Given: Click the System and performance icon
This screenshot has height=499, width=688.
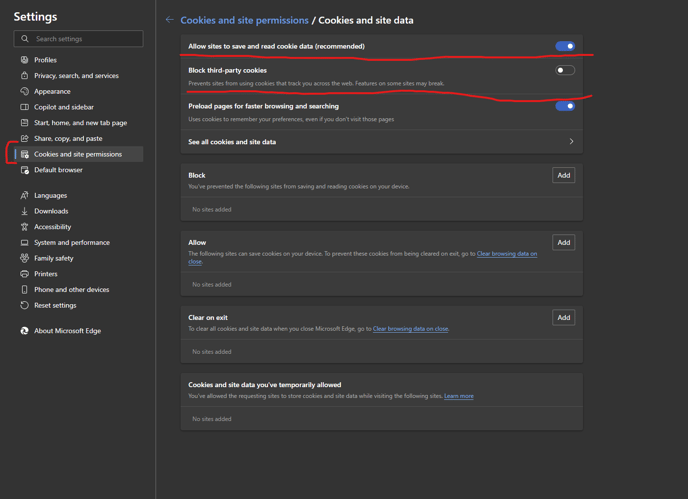Looking at the screenshot, I should click(x=25, y=243).
